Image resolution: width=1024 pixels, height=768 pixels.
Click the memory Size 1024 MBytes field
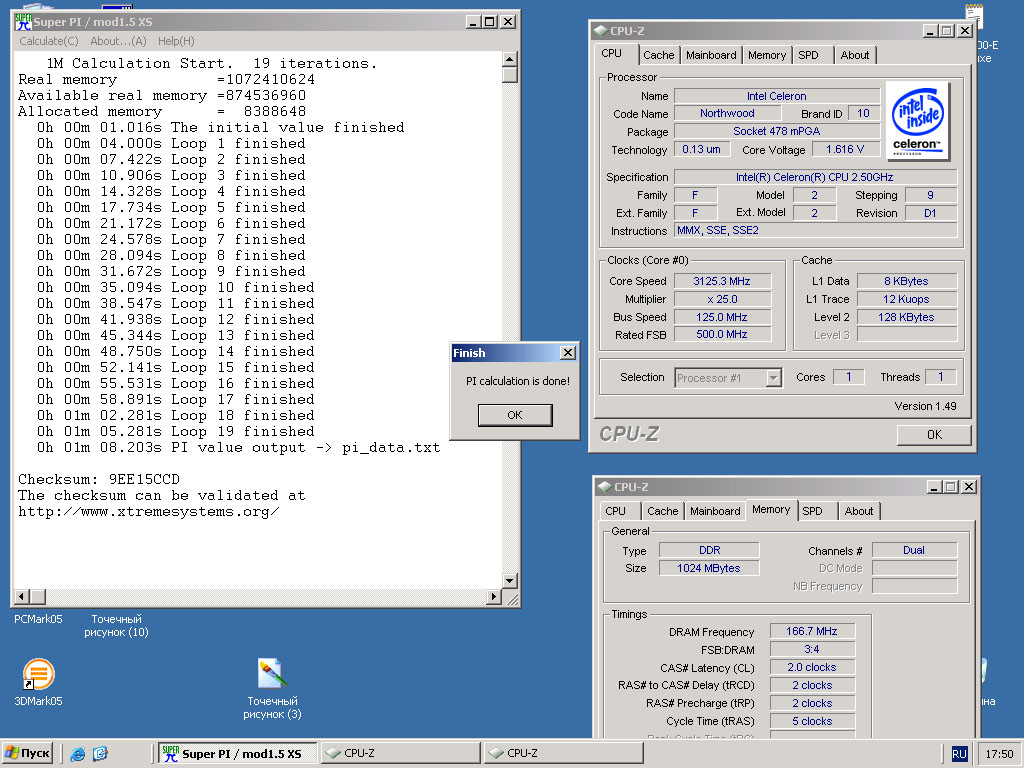[709, 568]
